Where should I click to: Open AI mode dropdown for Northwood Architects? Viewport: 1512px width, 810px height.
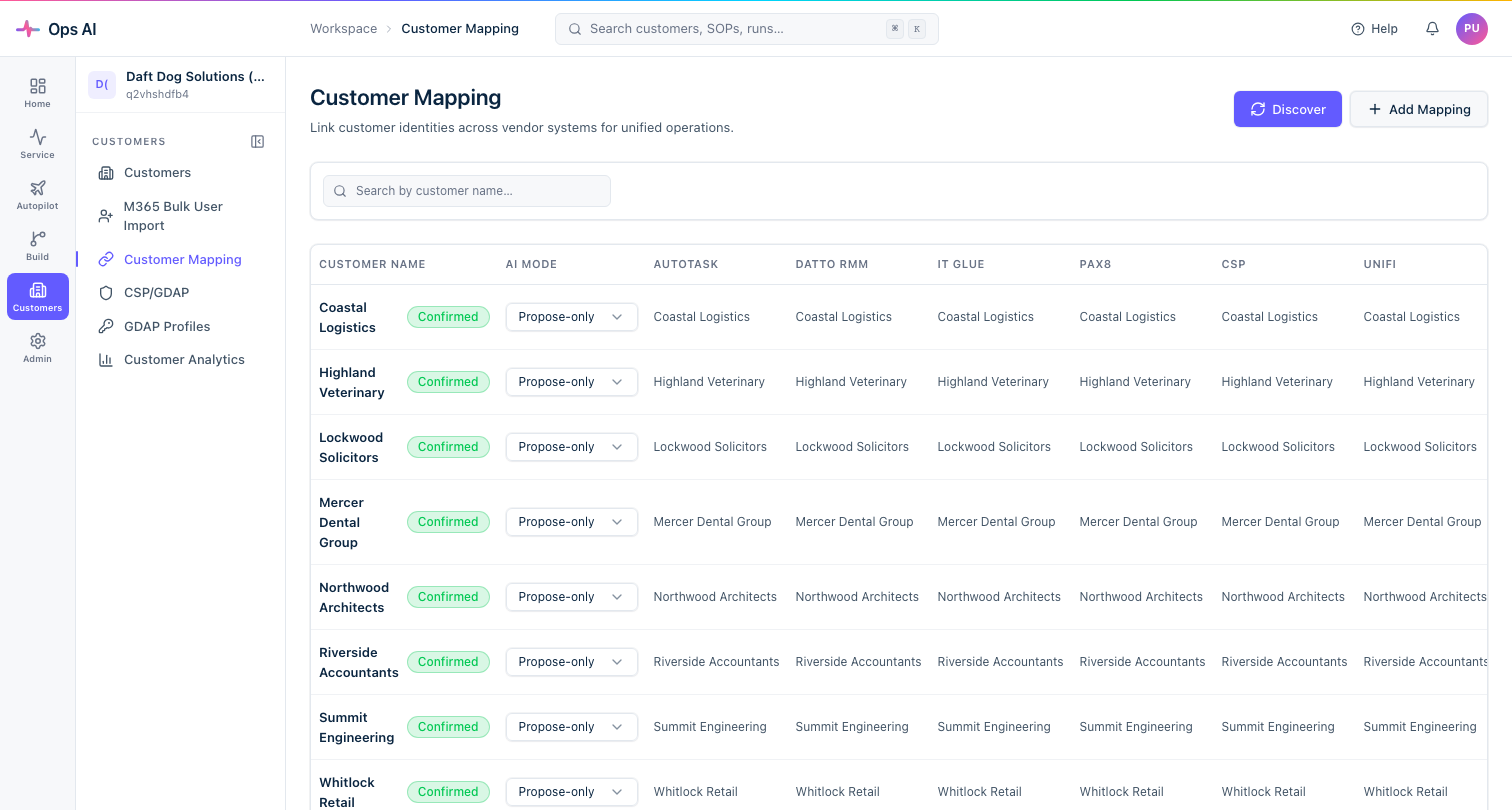(571, 597)
